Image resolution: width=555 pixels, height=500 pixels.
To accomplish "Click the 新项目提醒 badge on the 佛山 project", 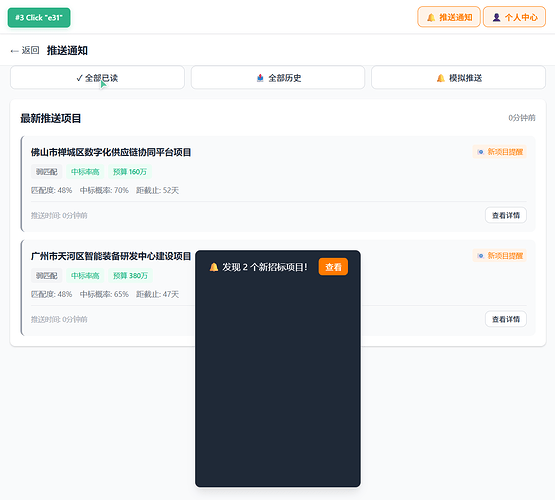I will 499,152.
